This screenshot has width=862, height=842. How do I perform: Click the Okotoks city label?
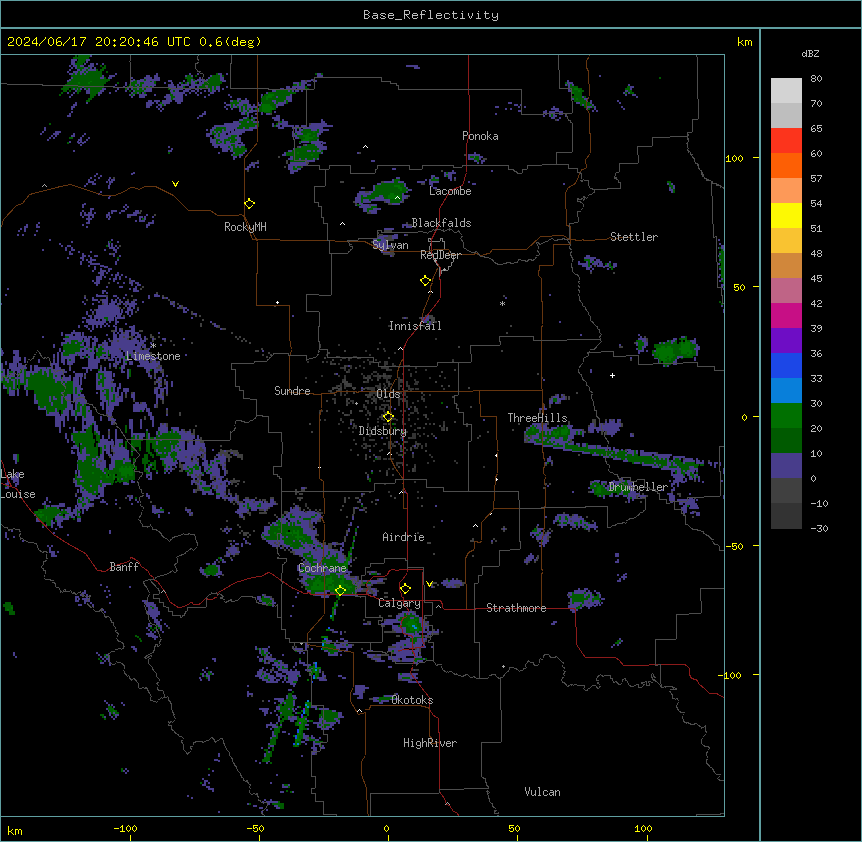click(412, 700)
